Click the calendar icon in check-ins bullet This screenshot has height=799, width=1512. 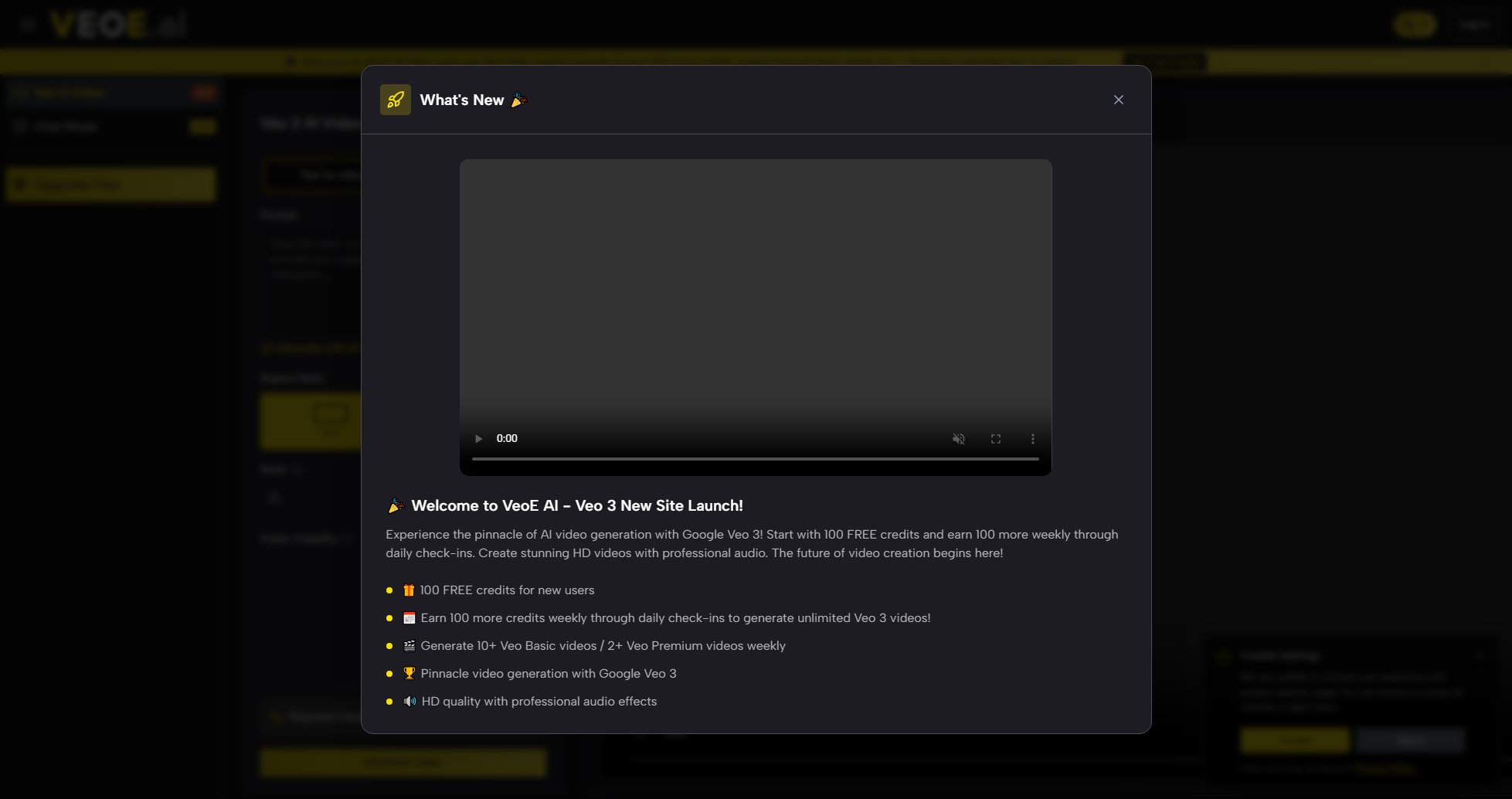tap(409, 618)
